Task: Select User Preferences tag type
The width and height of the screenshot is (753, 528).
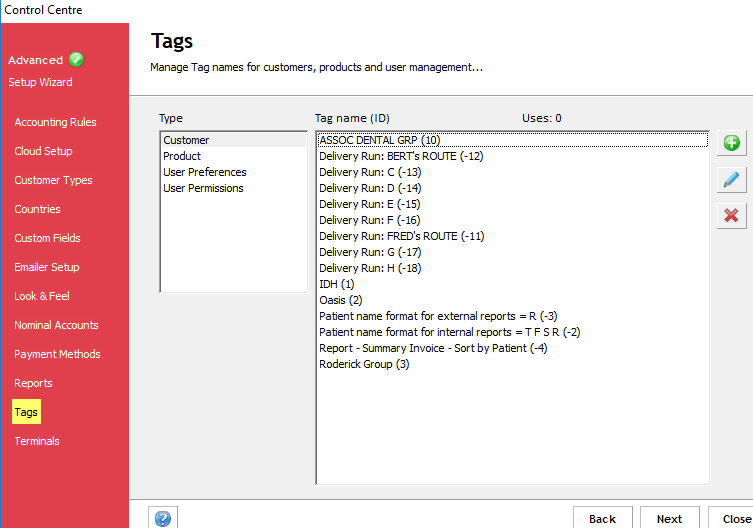Action: (204, 172)
